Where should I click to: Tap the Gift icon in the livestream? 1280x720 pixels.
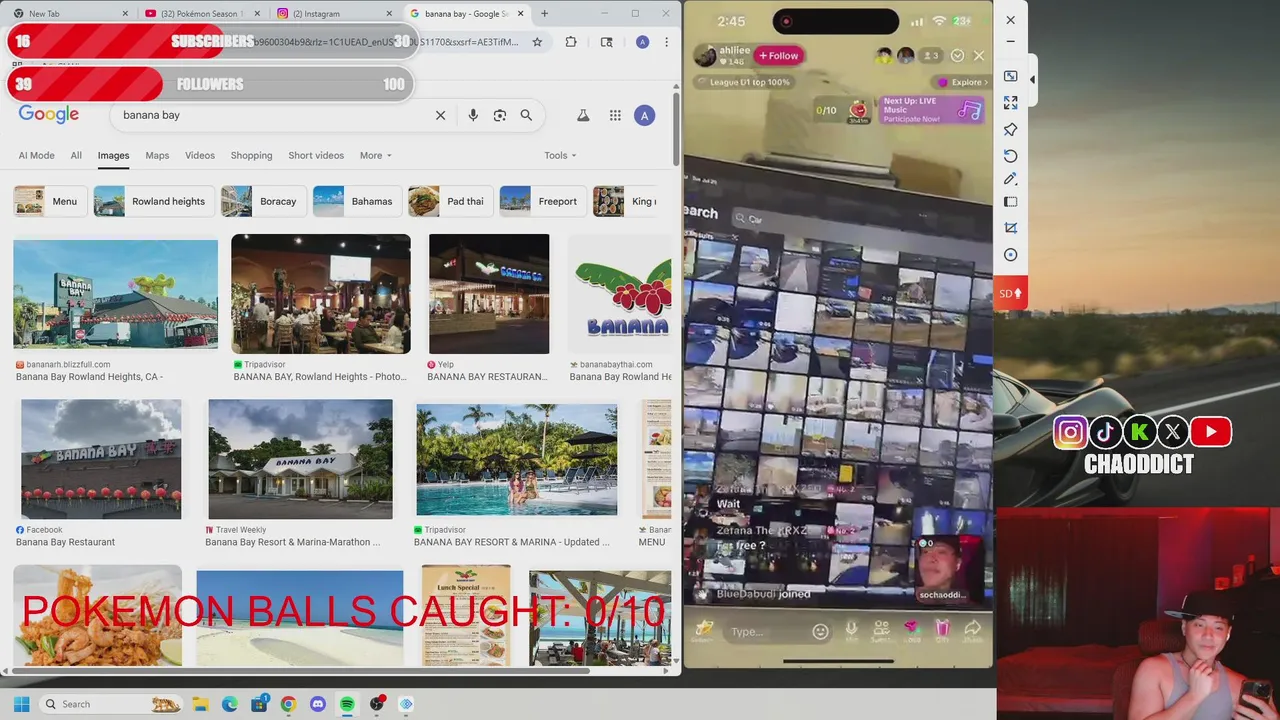point(942,629)
